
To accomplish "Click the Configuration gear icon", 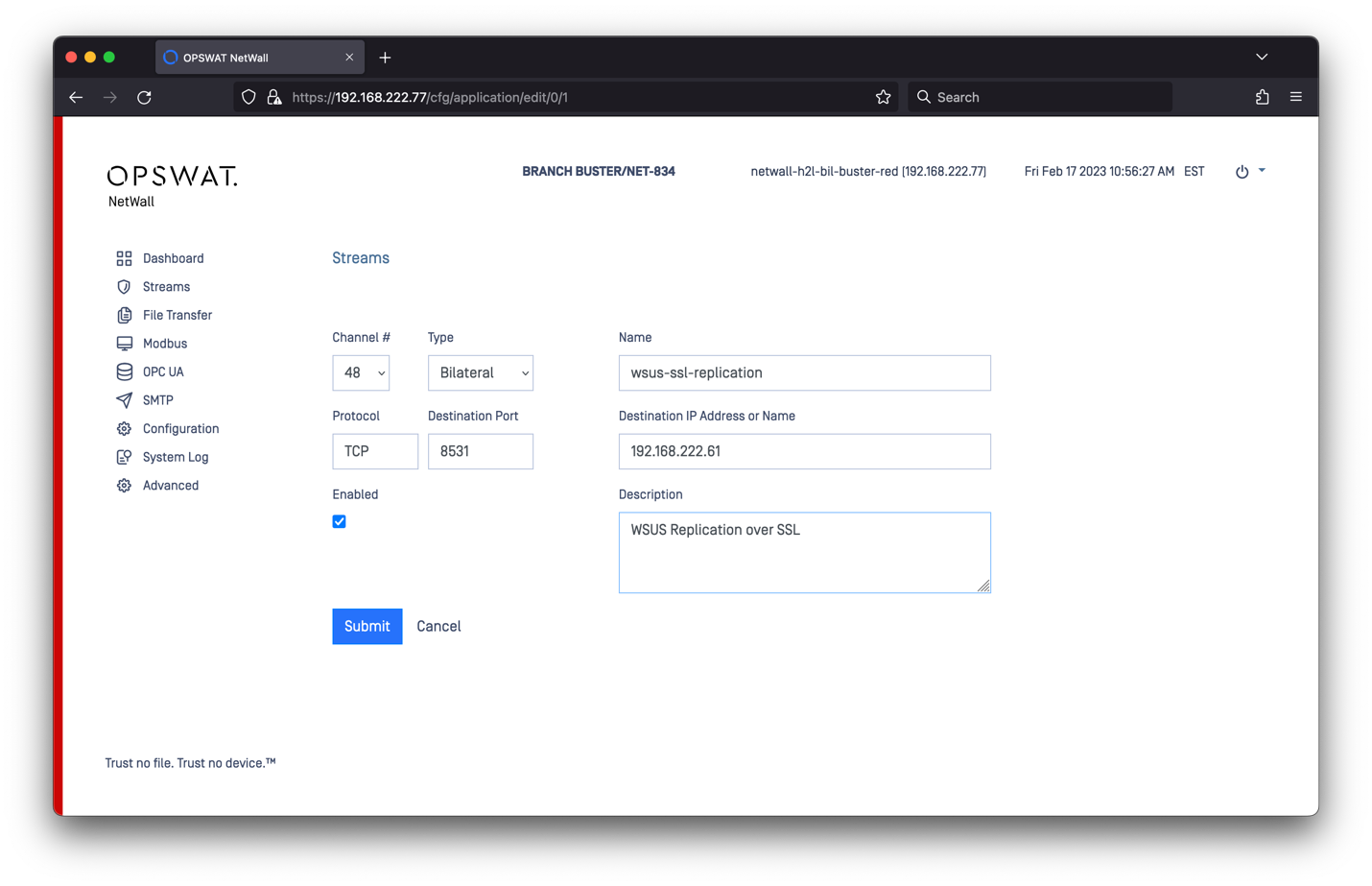I will click(124, 429).
